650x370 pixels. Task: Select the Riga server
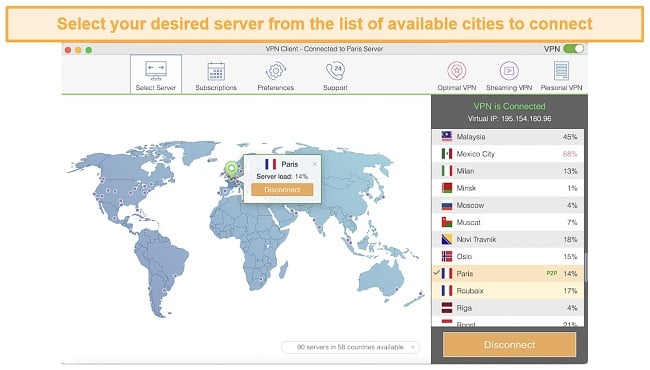tap(508, 308)
